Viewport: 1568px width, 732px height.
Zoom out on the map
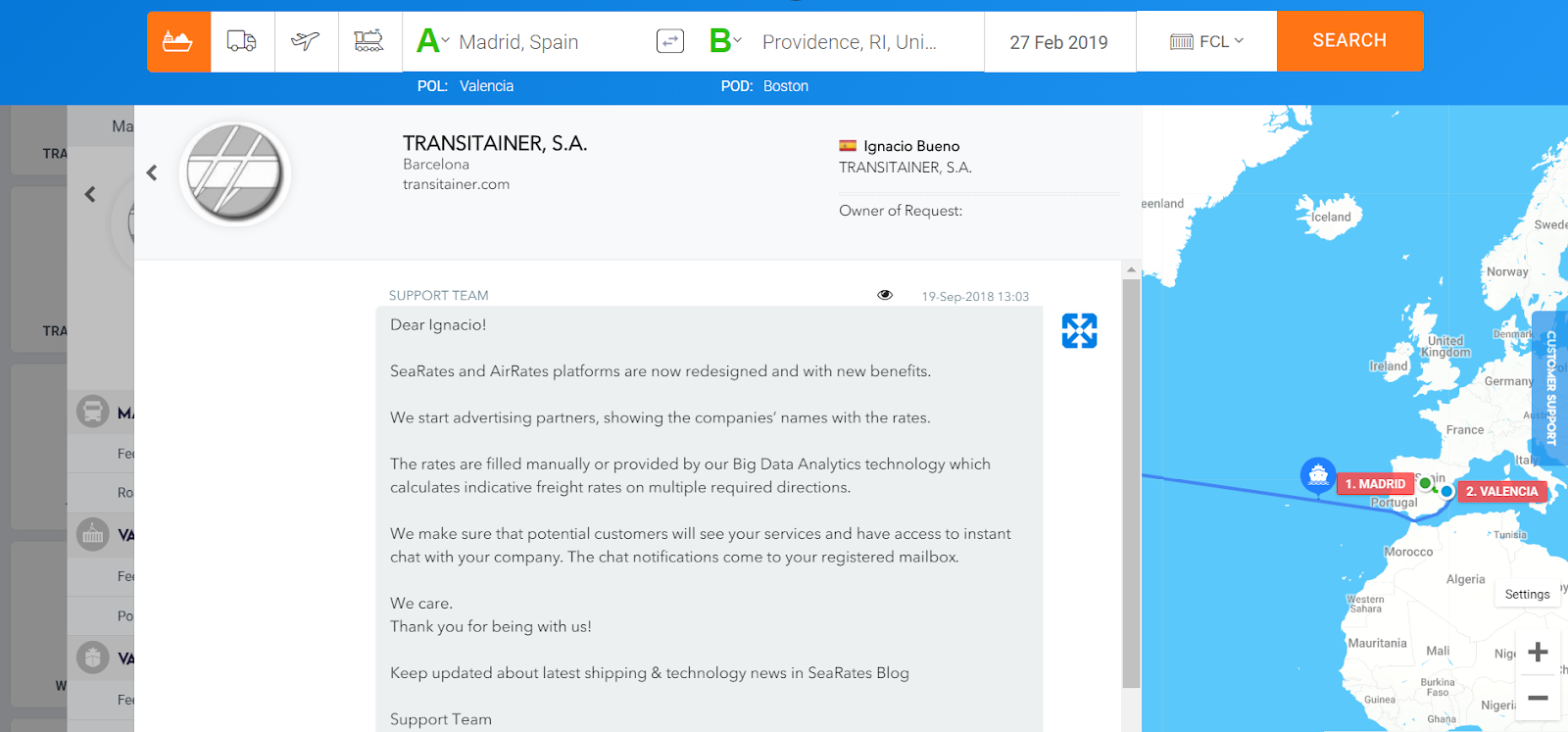pos(1538,698)
